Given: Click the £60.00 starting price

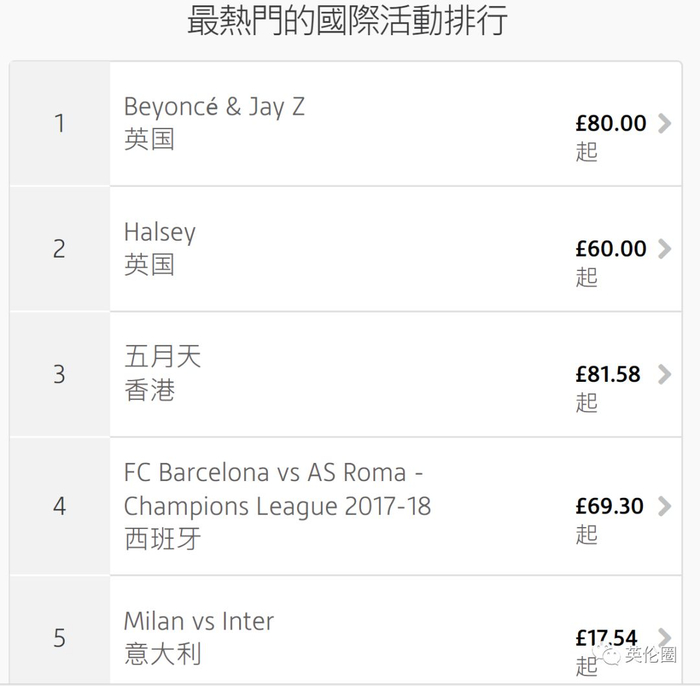Looking at the screenshot, I should pyautogui.click(x=610, y=249).
